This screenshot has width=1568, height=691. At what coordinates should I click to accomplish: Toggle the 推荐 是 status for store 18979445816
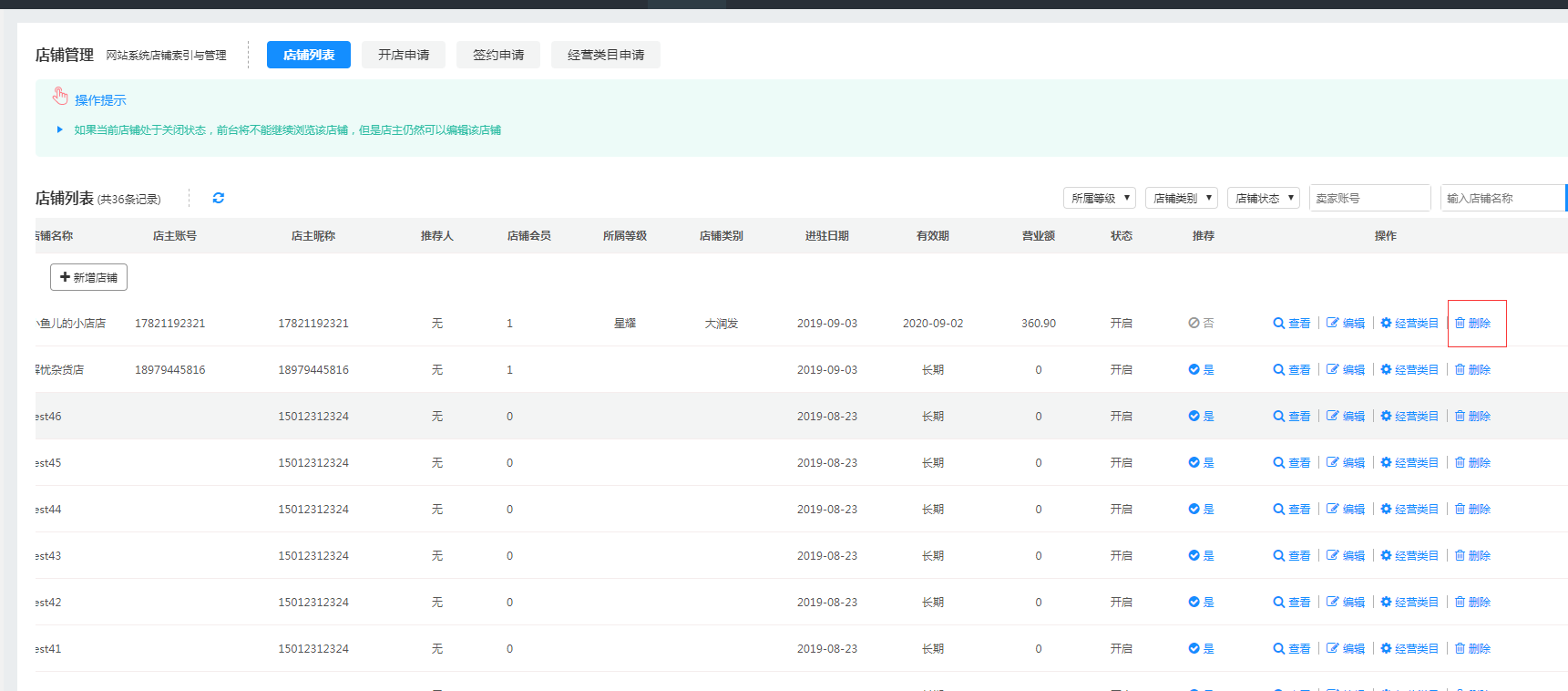pyautogui.click(x=1201, y=370)
